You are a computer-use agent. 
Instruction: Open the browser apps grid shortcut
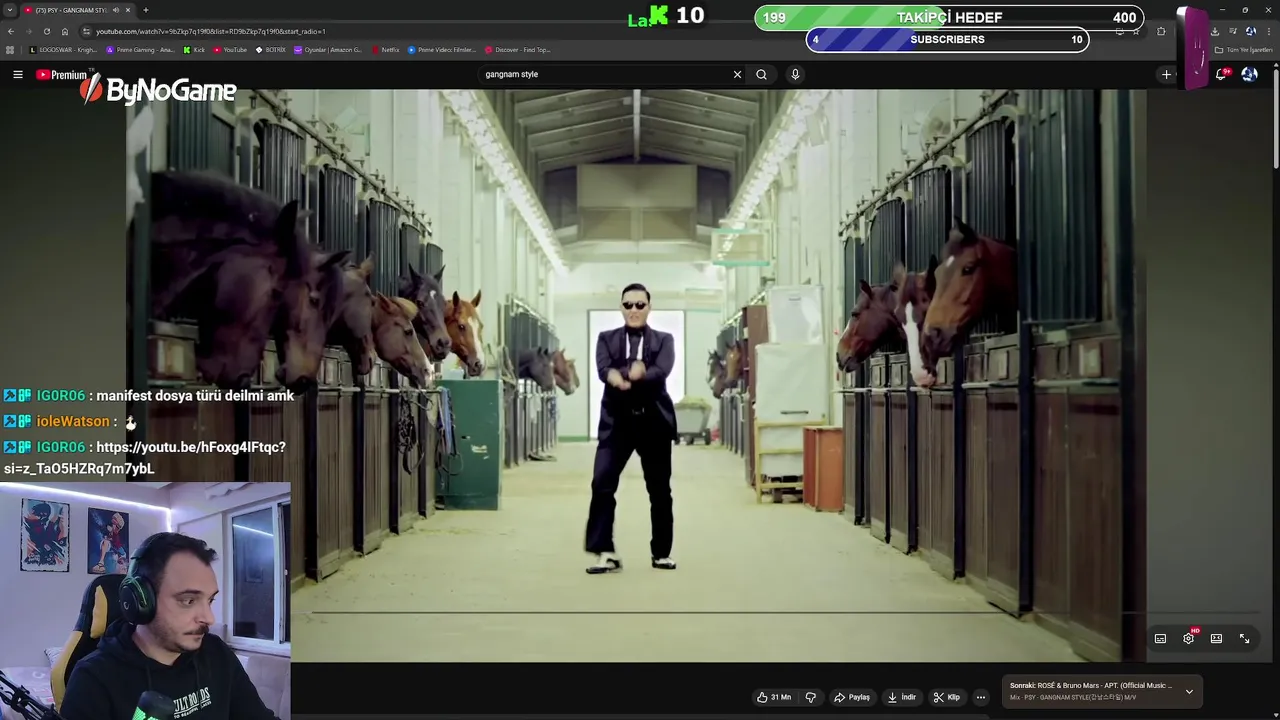pyautogui.click(x=9, y=50)
